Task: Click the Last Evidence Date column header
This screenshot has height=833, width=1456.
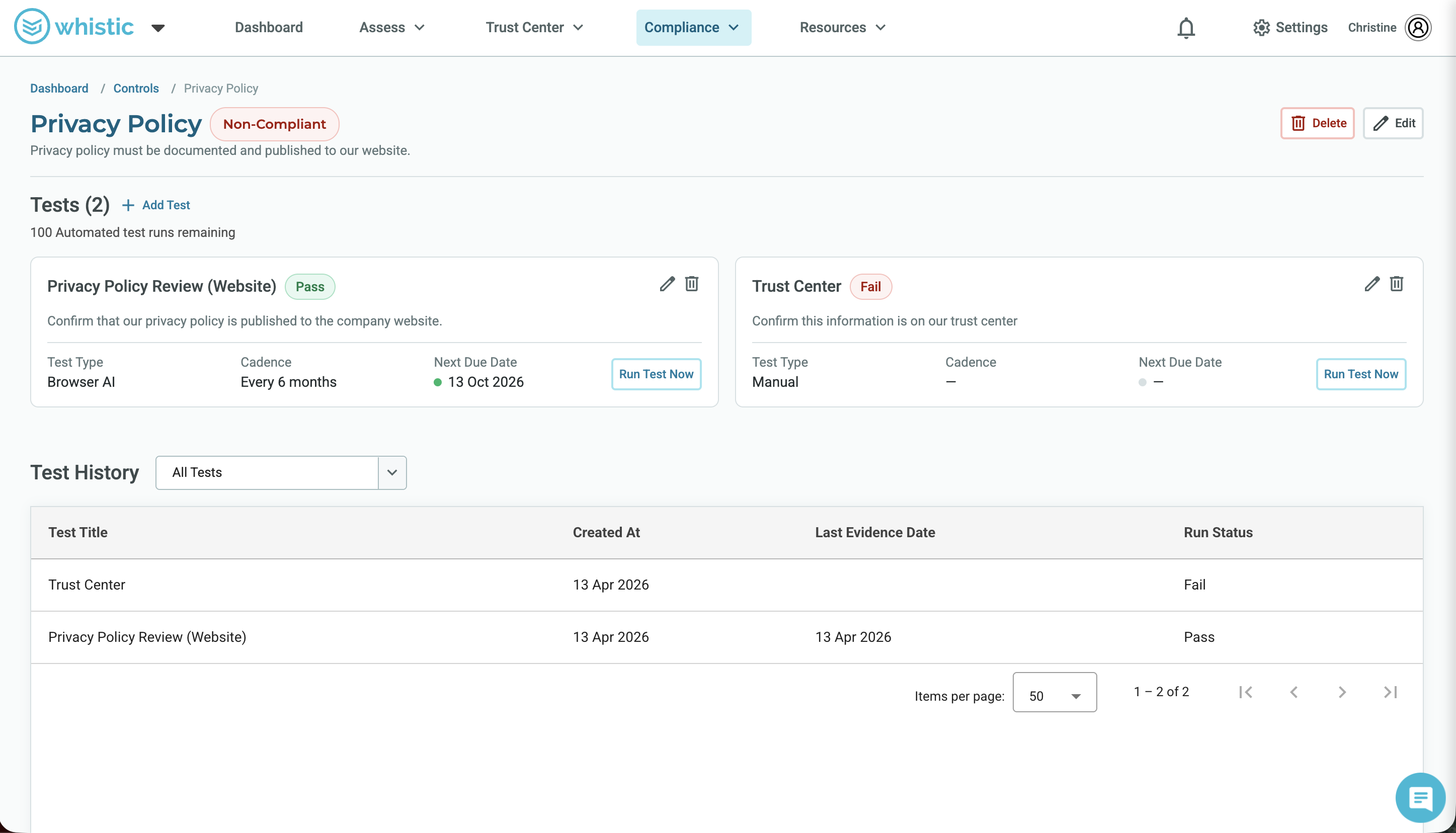Action: tap(875, 533)
